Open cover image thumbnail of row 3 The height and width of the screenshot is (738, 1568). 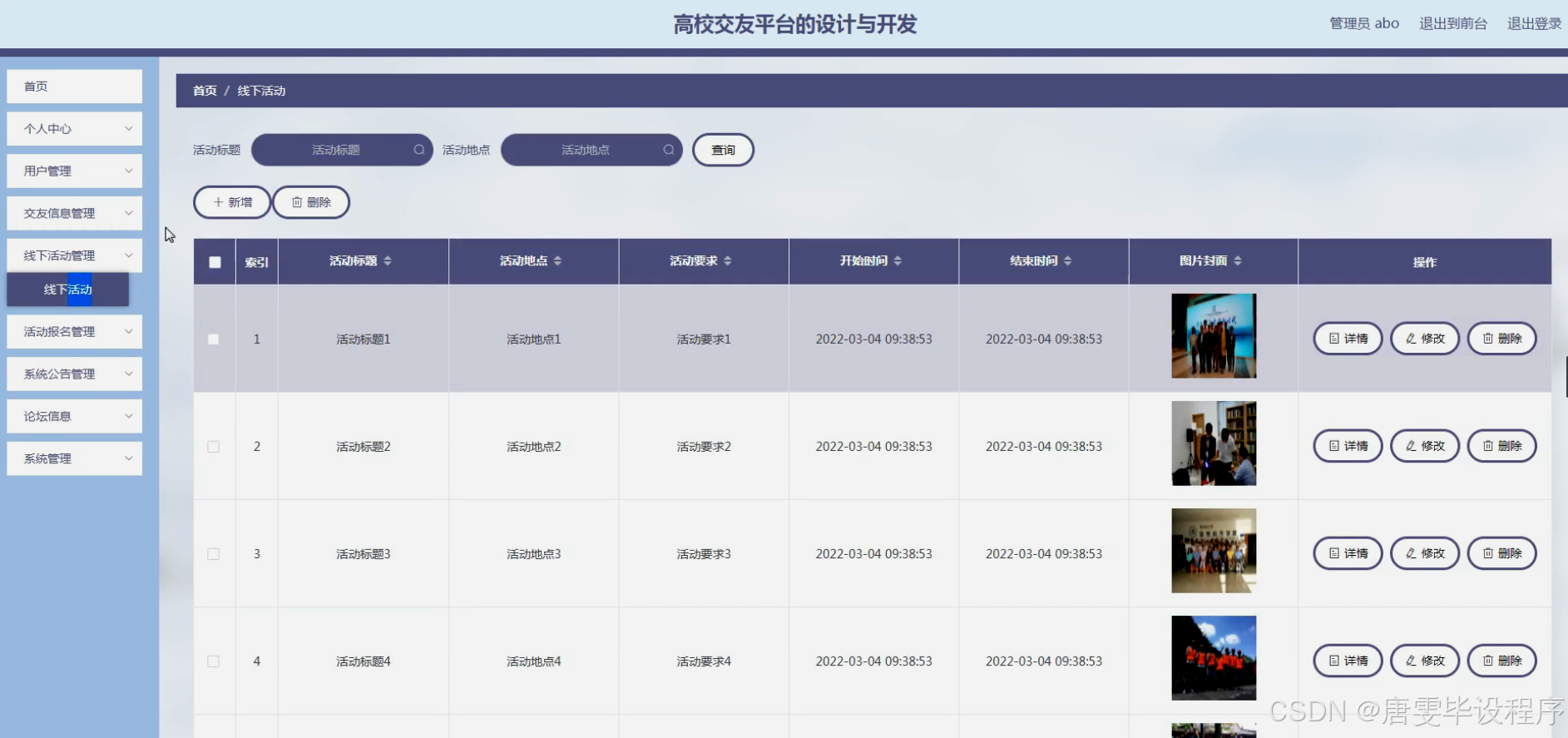click(1214, 551)
